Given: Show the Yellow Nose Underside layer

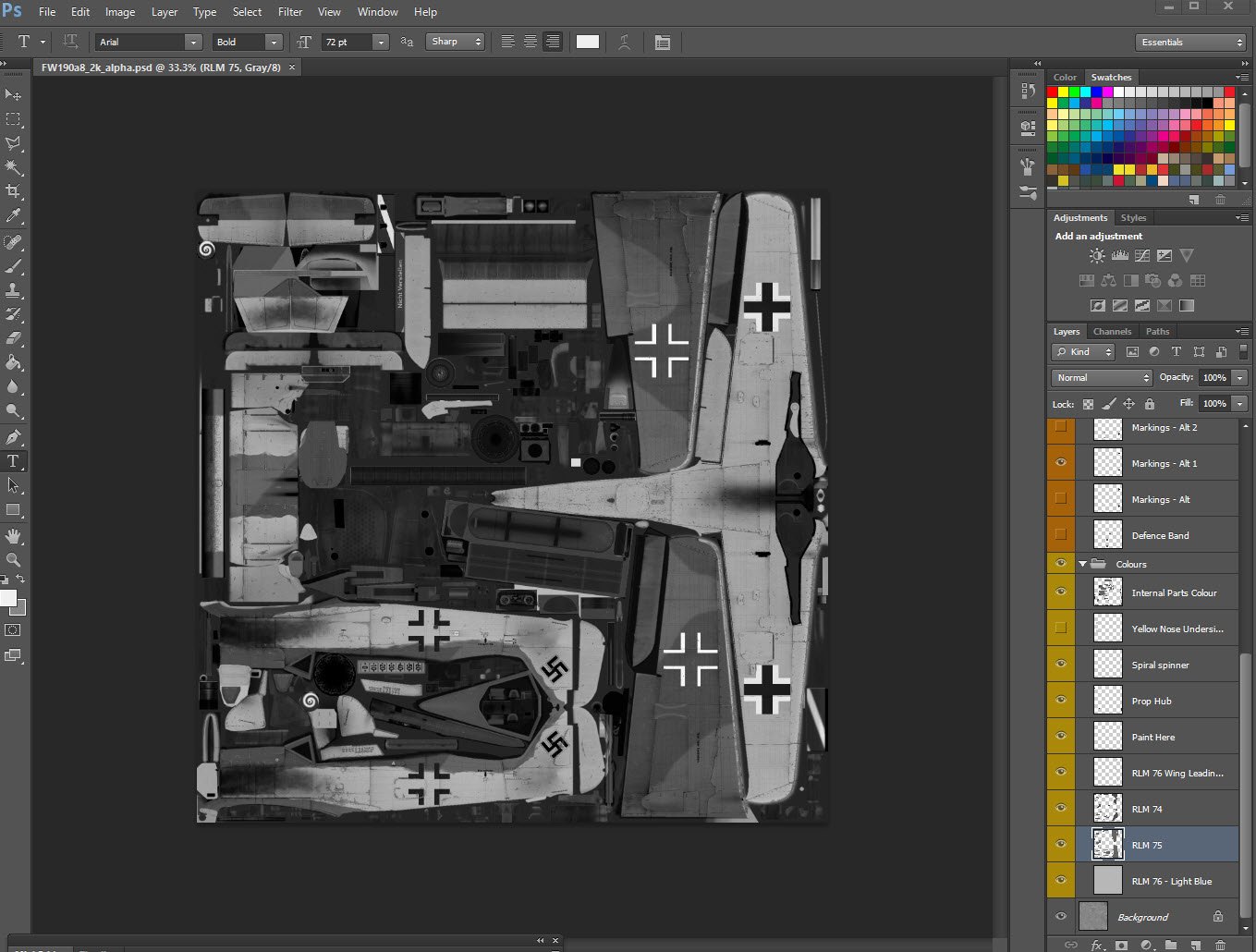Looking at the screenshot, I should [x=1061, y=629].
